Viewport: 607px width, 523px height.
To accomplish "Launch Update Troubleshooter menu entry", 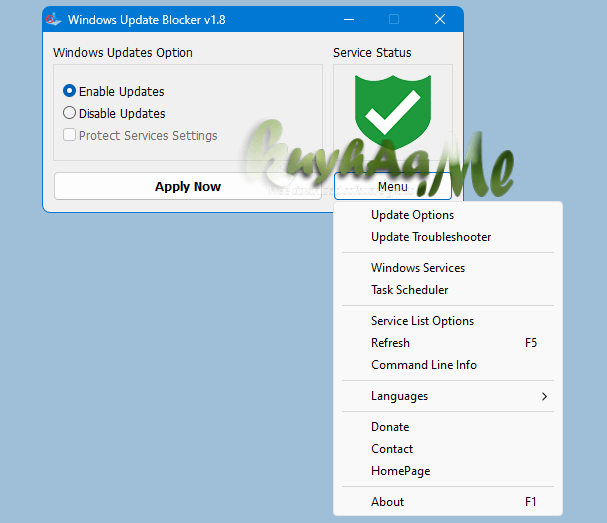I will [448, 237].
